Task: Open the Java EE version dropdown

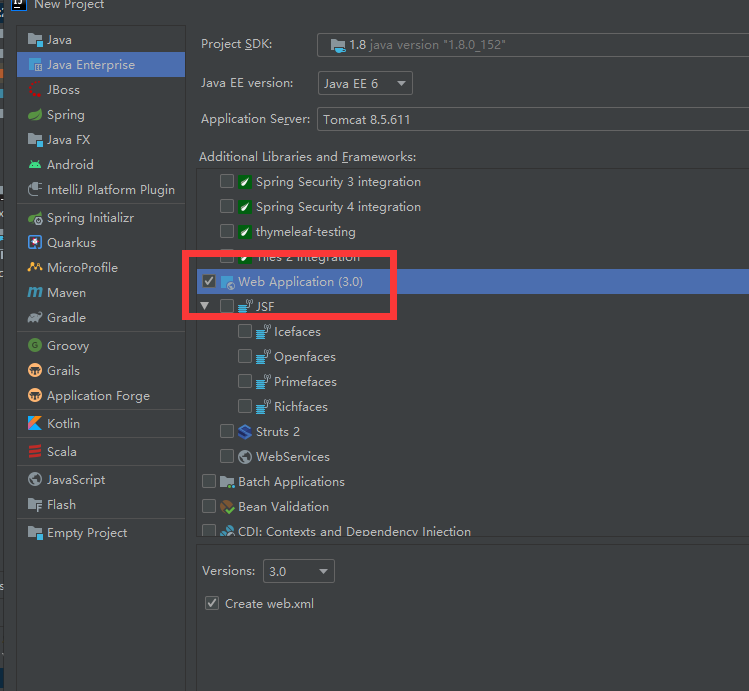Action: tap(365, 83)
